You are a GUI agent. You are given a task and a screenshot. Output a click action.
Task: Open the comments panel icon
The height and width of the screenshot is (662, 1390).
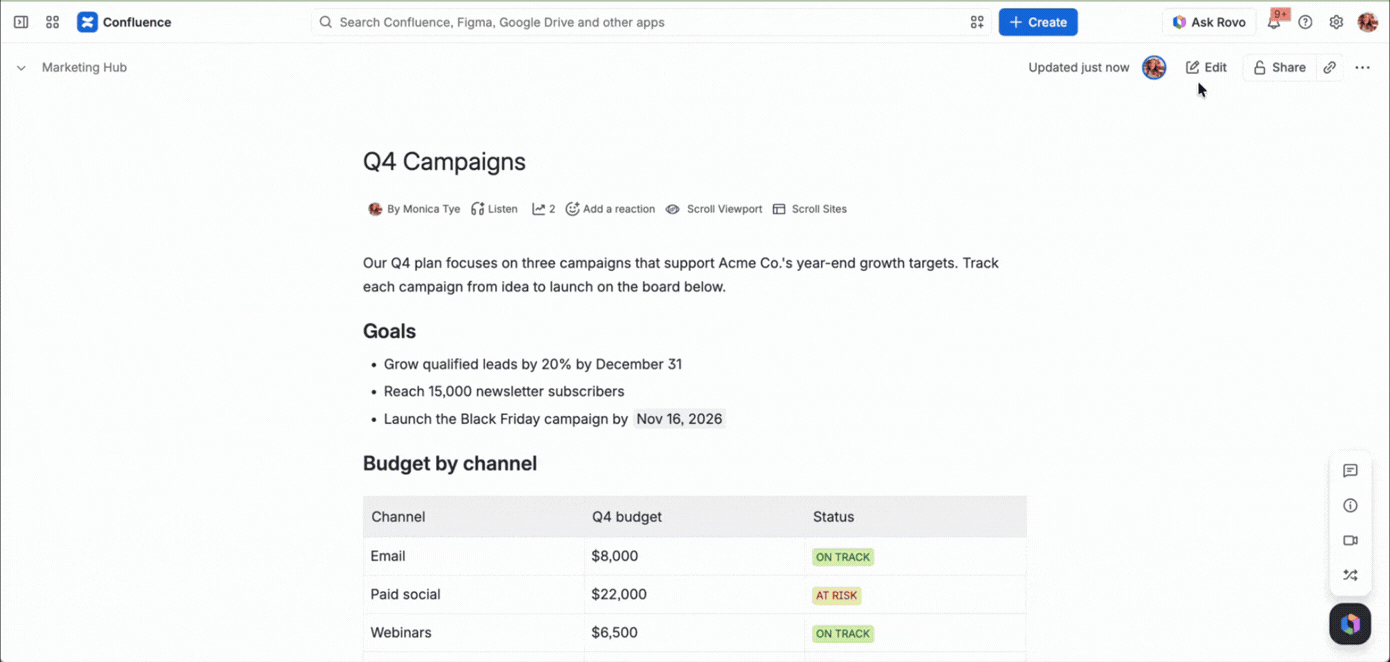tap(1350, 471)
